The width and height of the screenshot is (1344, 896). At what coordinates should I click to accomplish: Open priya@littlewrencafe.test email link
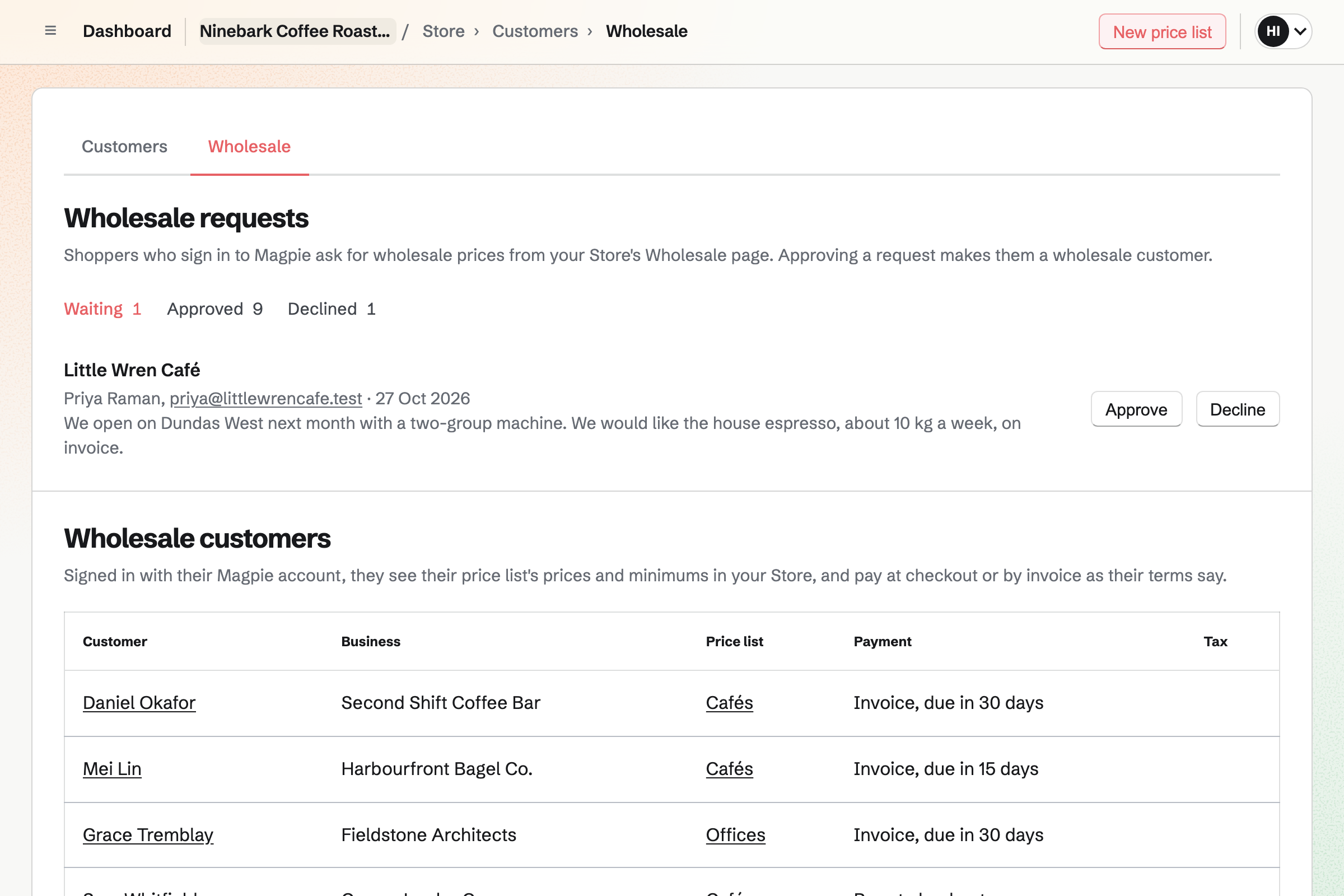coord(265,398)
